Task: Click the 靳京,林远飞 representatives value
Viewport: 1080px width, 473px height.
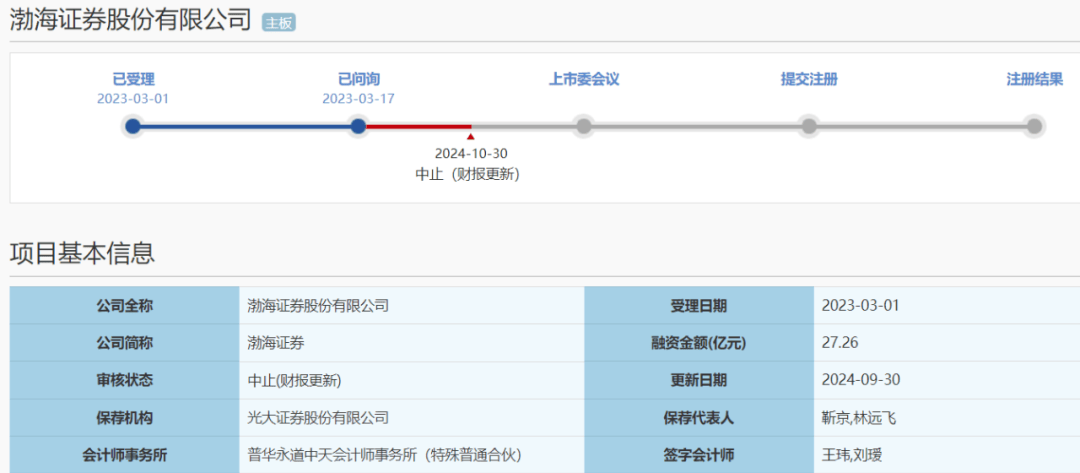Action: [858, 417]
